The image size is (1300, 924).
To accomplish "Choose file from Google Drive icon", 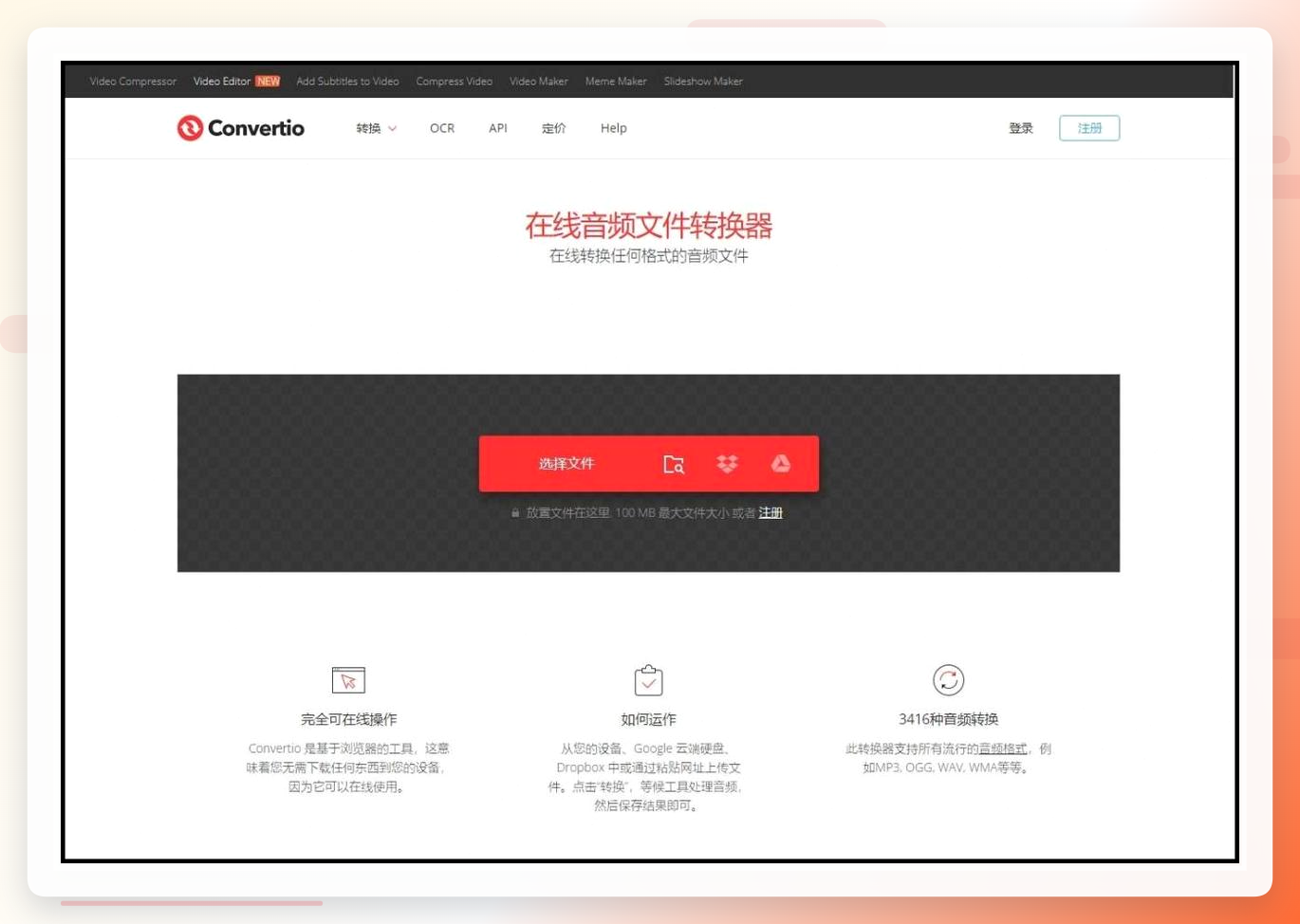I will (781, 463).
